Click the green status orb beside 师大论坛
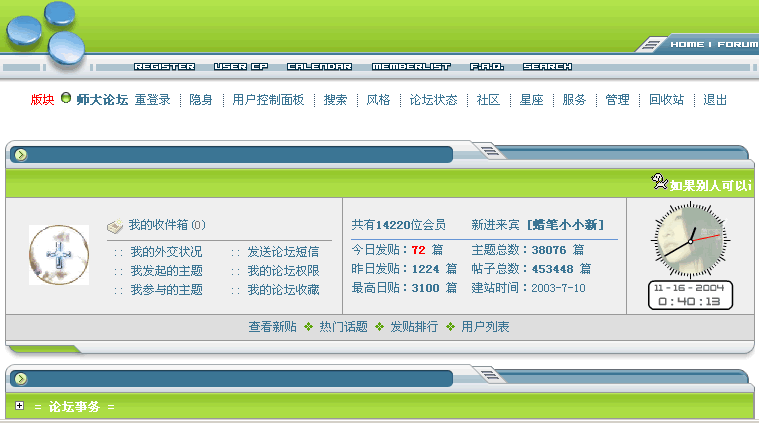The width and height of the screenshot is (759, 423). pyautogui.click(x=66, y=99)
